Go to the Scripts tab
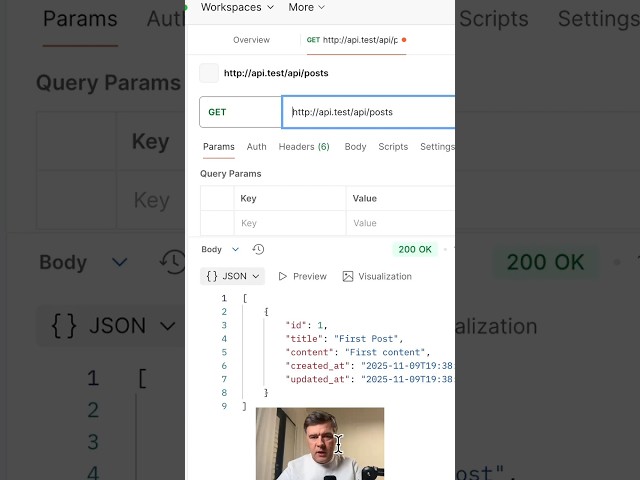 coord(393,147)
